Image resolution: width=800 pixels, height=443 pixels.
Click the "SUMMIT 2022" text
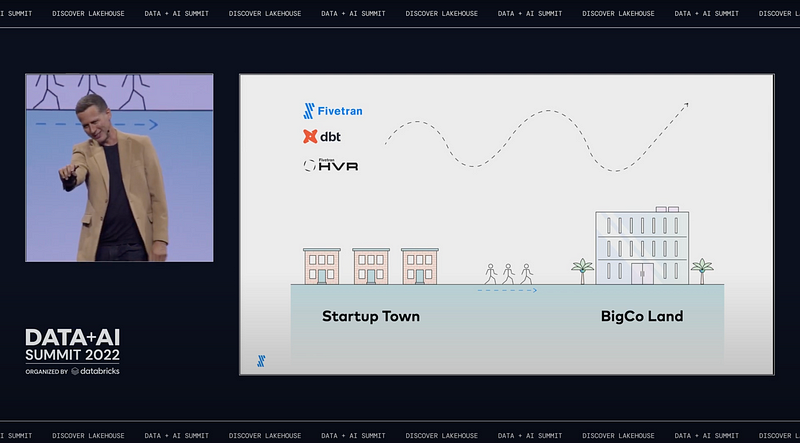(x=72, y=355)
